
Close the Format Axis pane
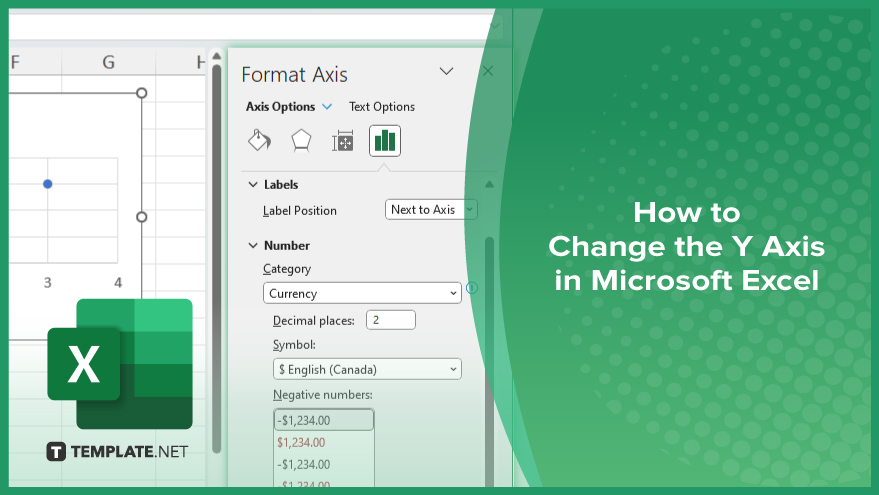point(488,71)
